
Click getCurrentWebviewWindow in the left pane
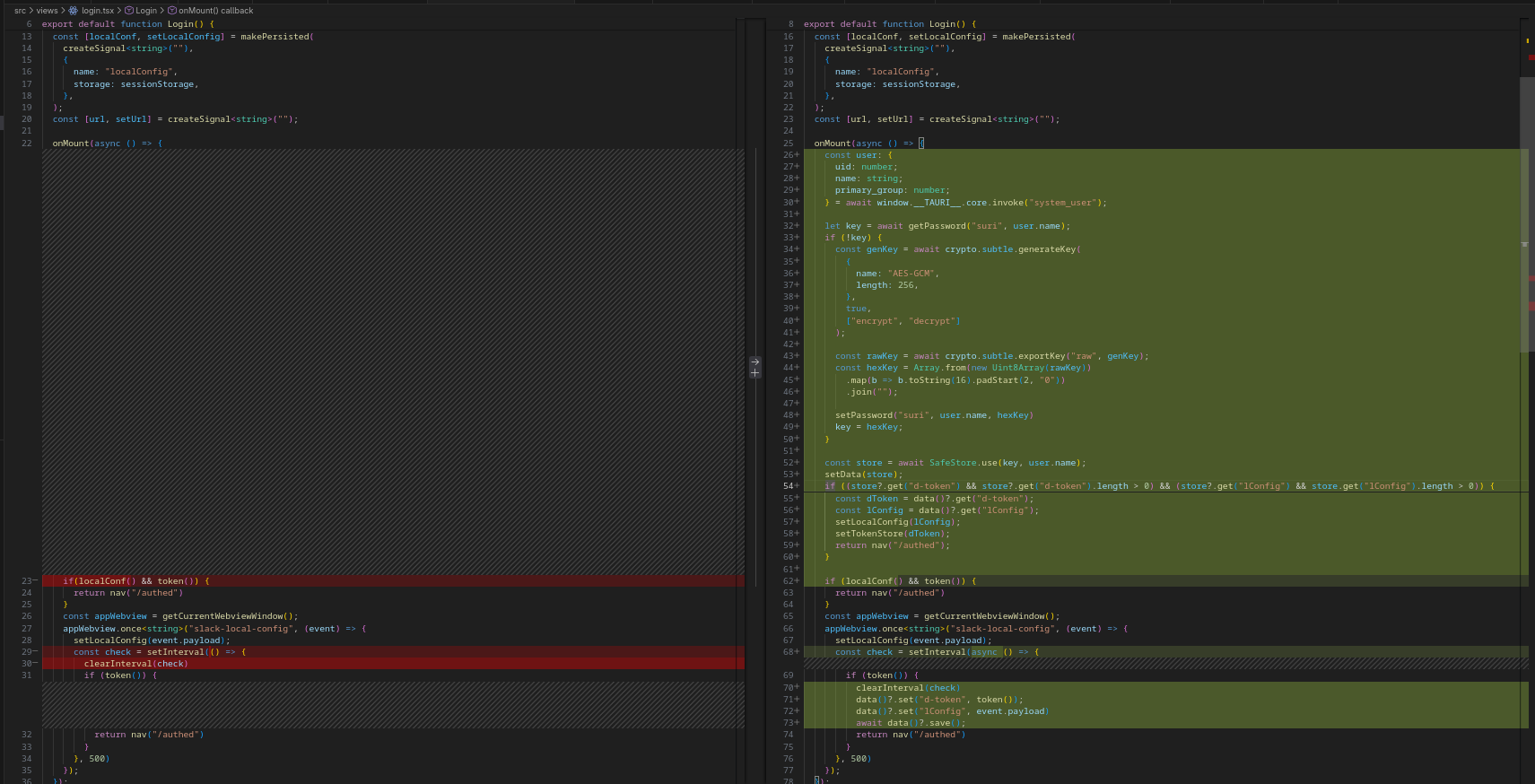(x=222, y=616)
